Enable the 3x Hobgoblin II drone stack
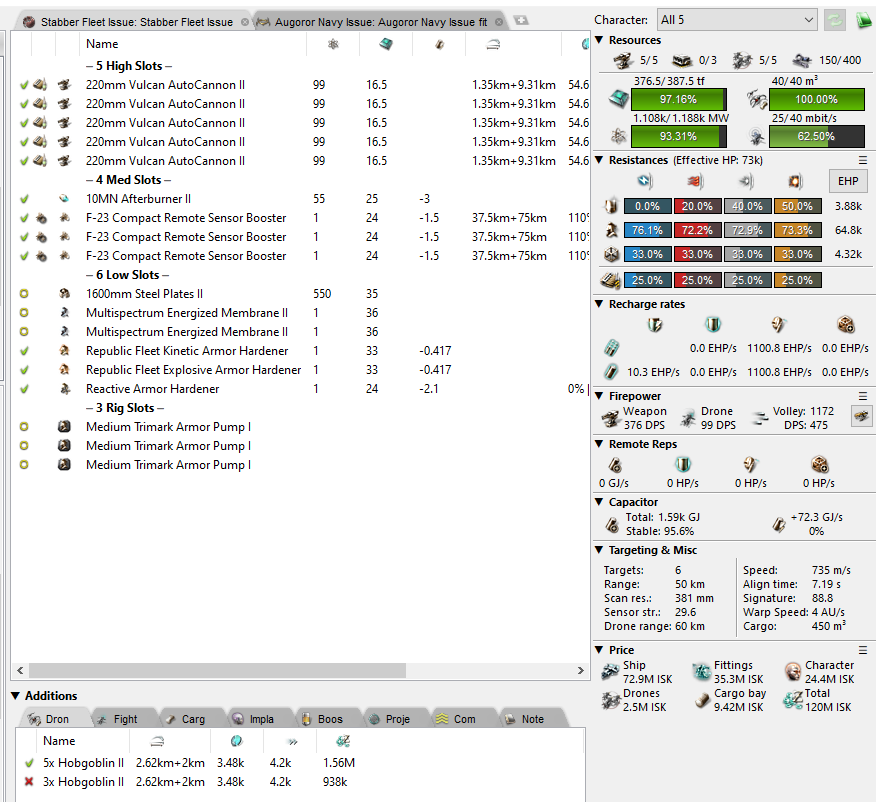The height and width of the screenshot is (802, 876). point(29,782)
